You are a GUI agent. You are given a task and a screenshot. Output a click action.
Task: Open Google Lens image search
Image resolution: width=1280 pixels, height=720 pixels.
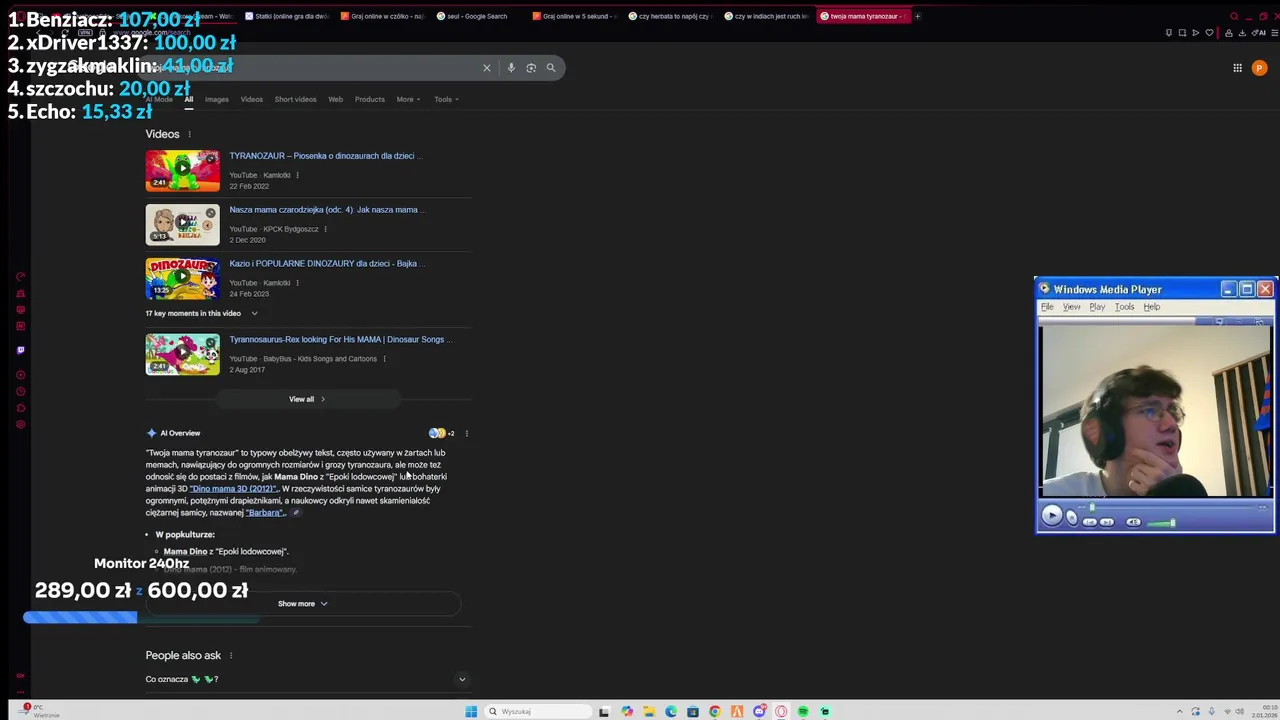point(531,68)
